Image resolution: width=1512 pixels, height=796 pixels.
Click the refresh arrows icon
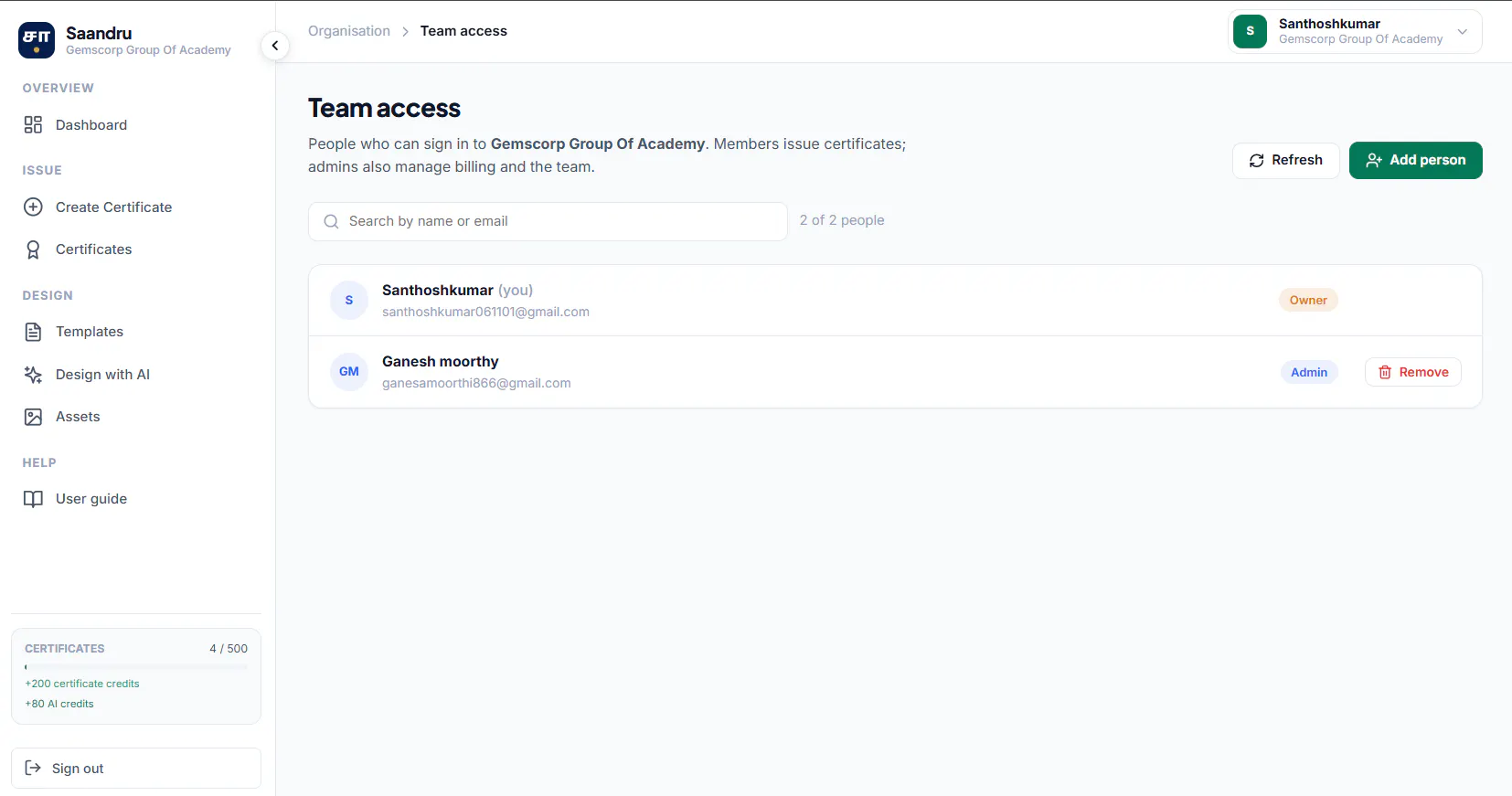(x=1257, y=161)
